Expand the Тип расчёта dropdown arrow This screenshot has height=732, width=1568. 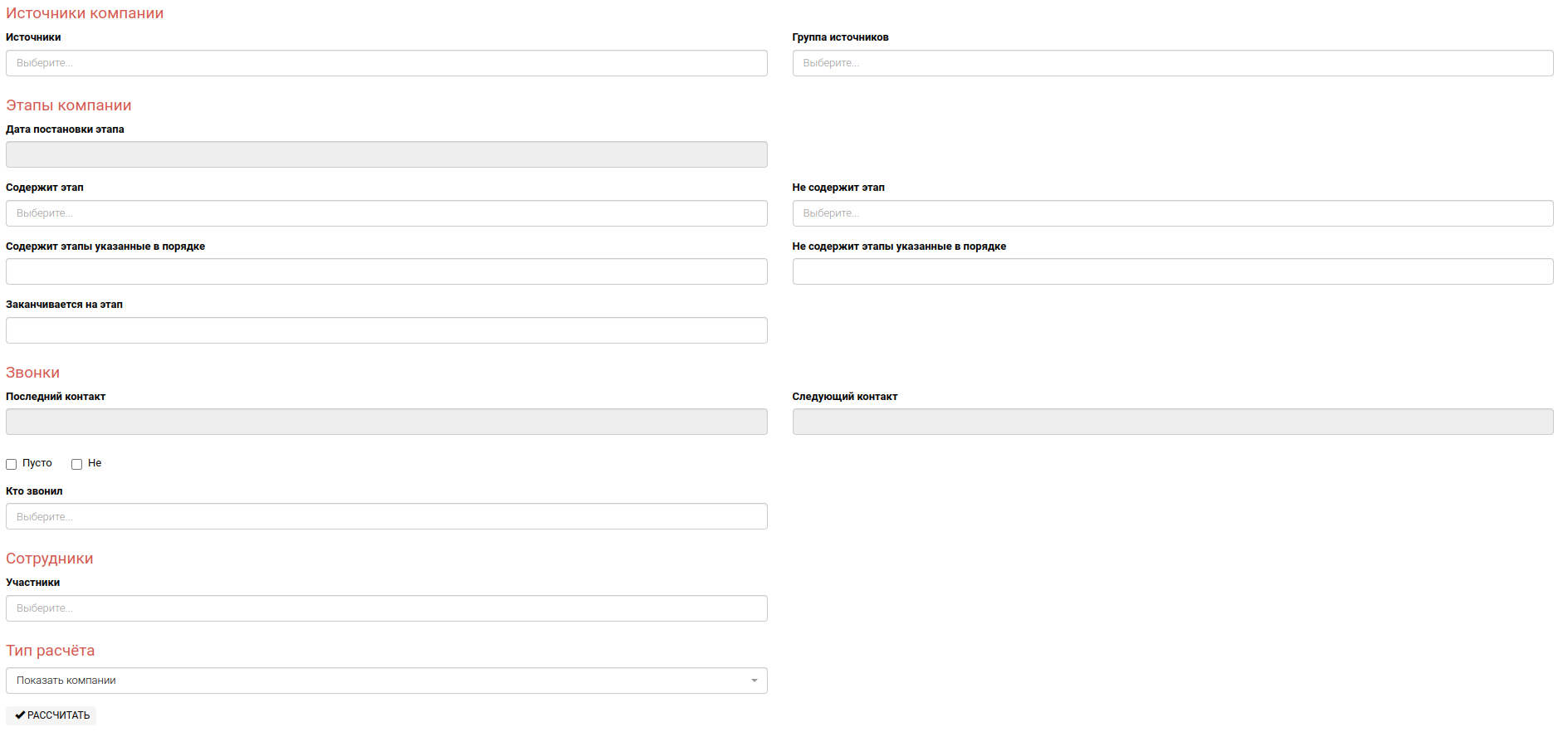pyautogui.click(x=754, y=681)
